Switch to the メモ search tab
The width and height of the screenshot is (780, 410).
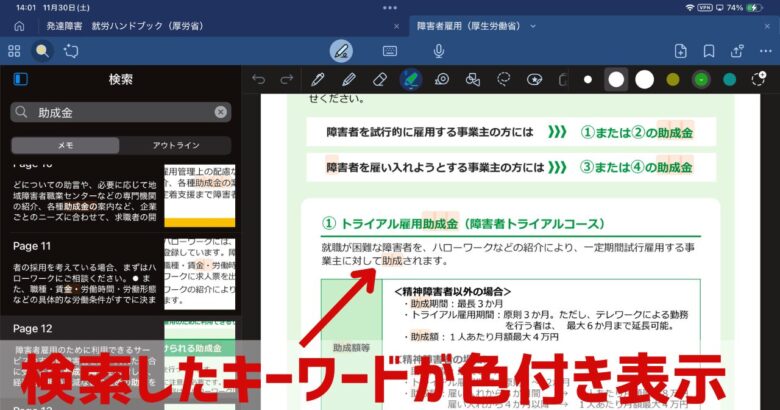65,145
